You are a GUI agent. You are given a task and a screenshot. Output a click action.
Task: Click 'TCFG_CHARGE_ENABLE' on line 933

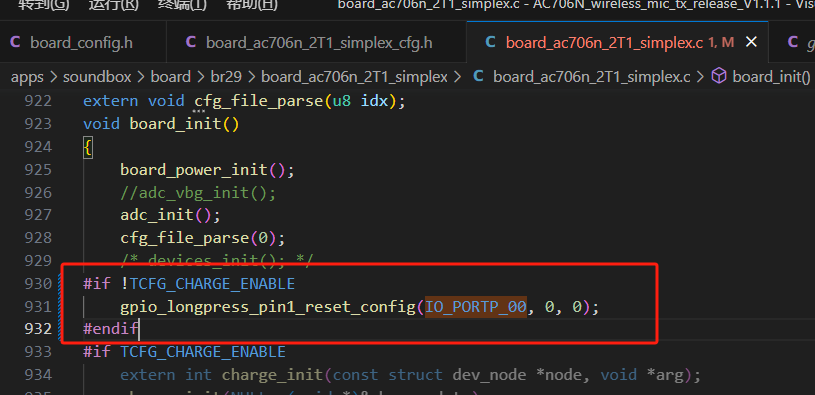coord(203,352)
